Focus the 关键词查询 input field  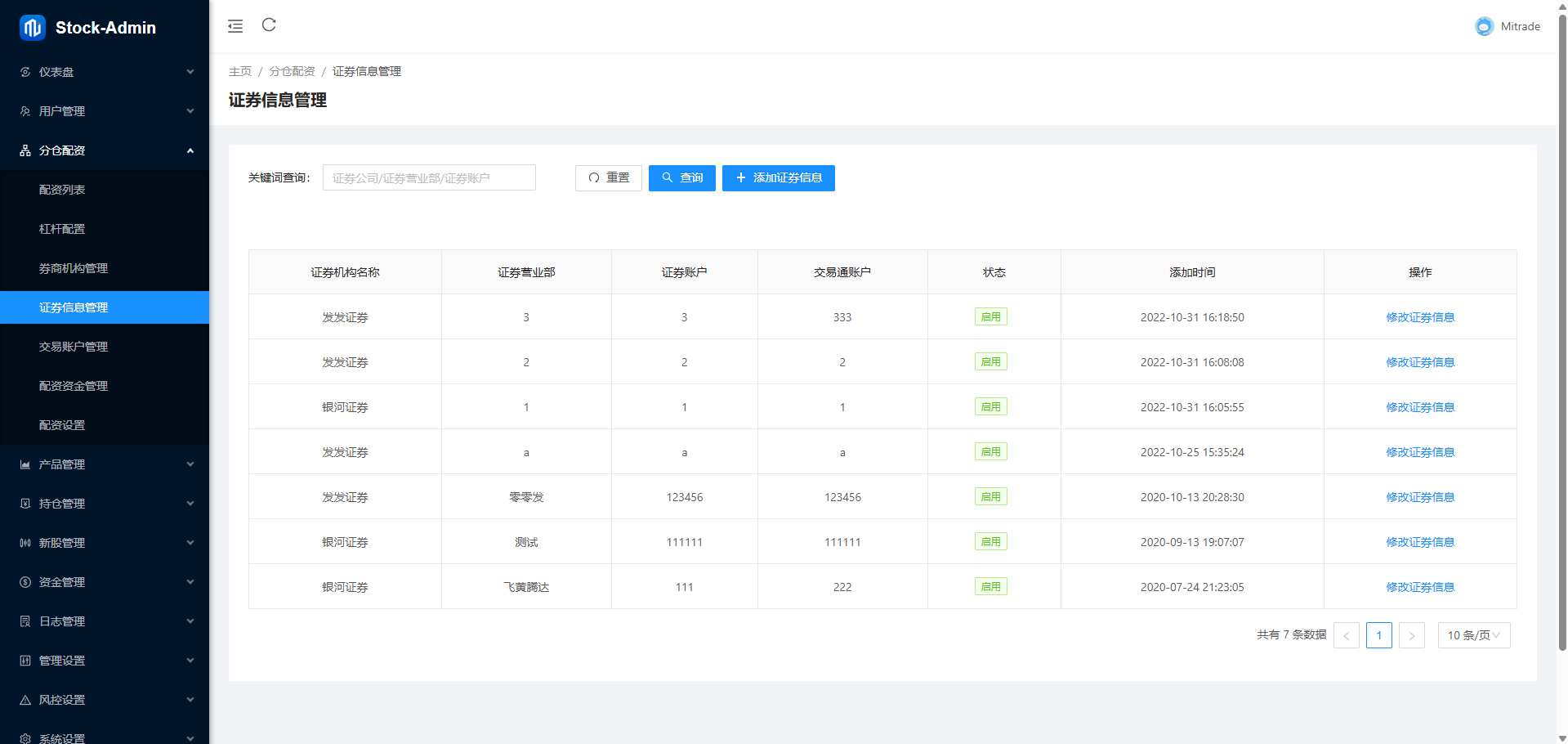pyautogui.click(x=429, y=178)
